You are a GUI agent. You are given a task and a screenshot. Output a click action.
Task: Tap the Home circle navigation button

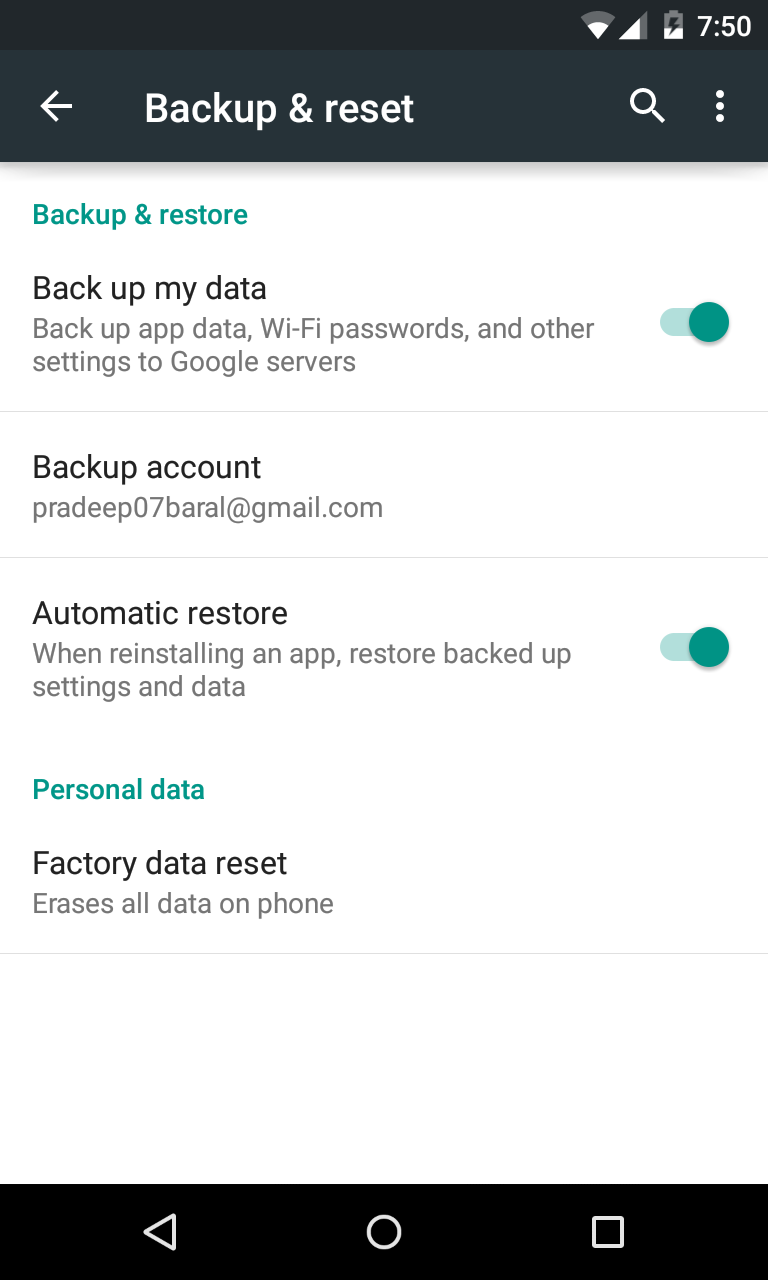pos(384,1232)
